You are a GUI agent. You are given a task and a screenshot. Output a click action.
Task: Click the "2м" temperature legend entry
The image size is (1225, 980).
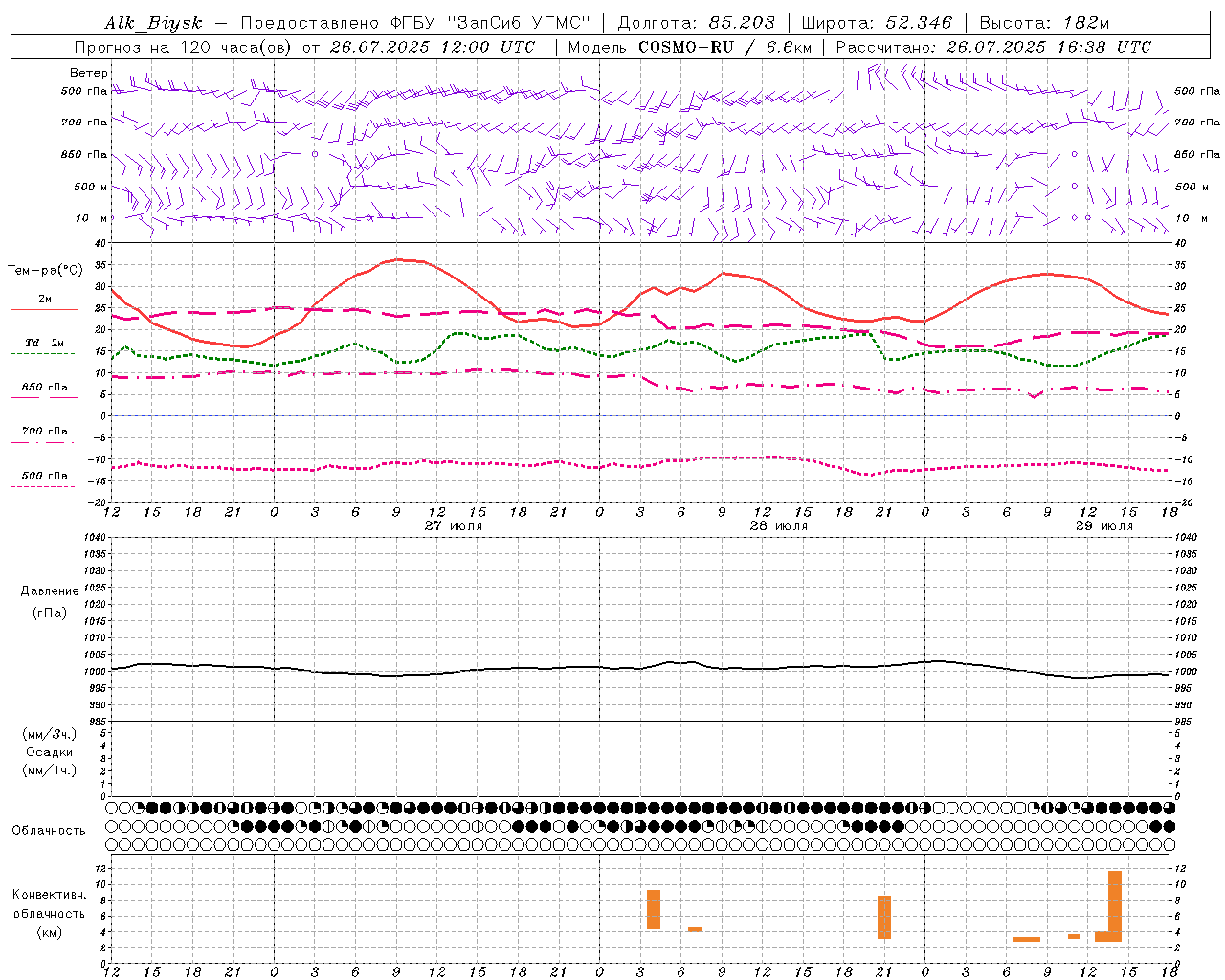tap(45, 300)
